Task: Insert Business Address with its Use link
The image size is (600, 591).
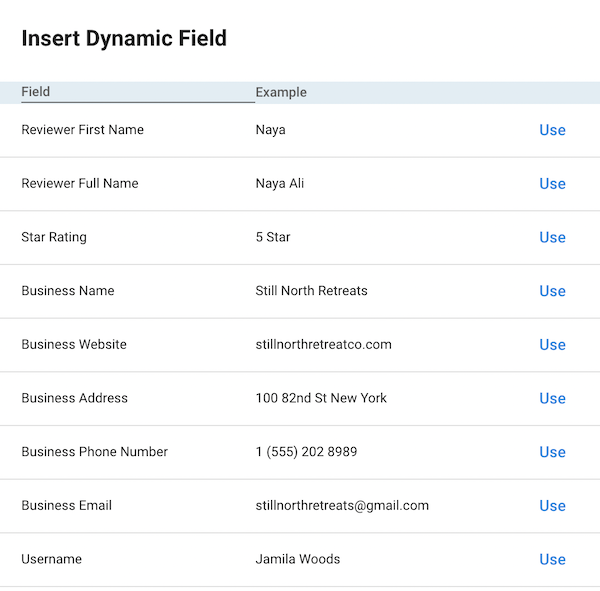Action: pos(552,398)
